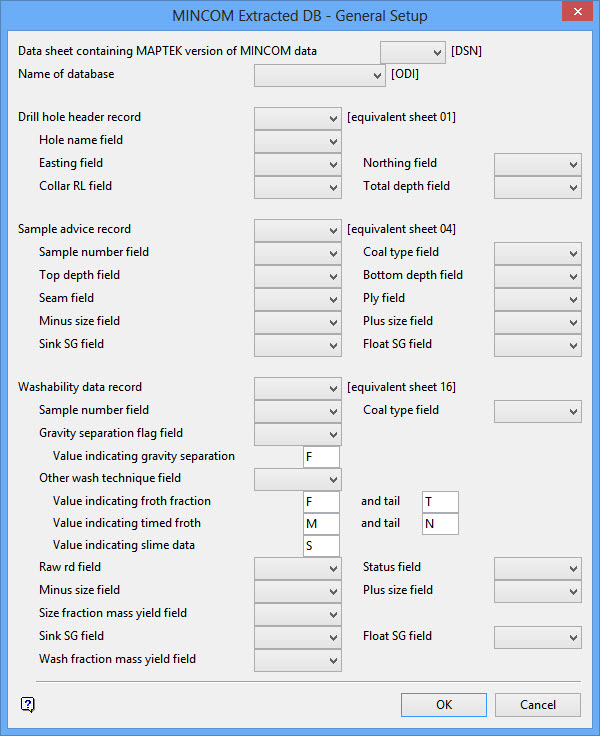Click the Cancel button

point(538,705)
